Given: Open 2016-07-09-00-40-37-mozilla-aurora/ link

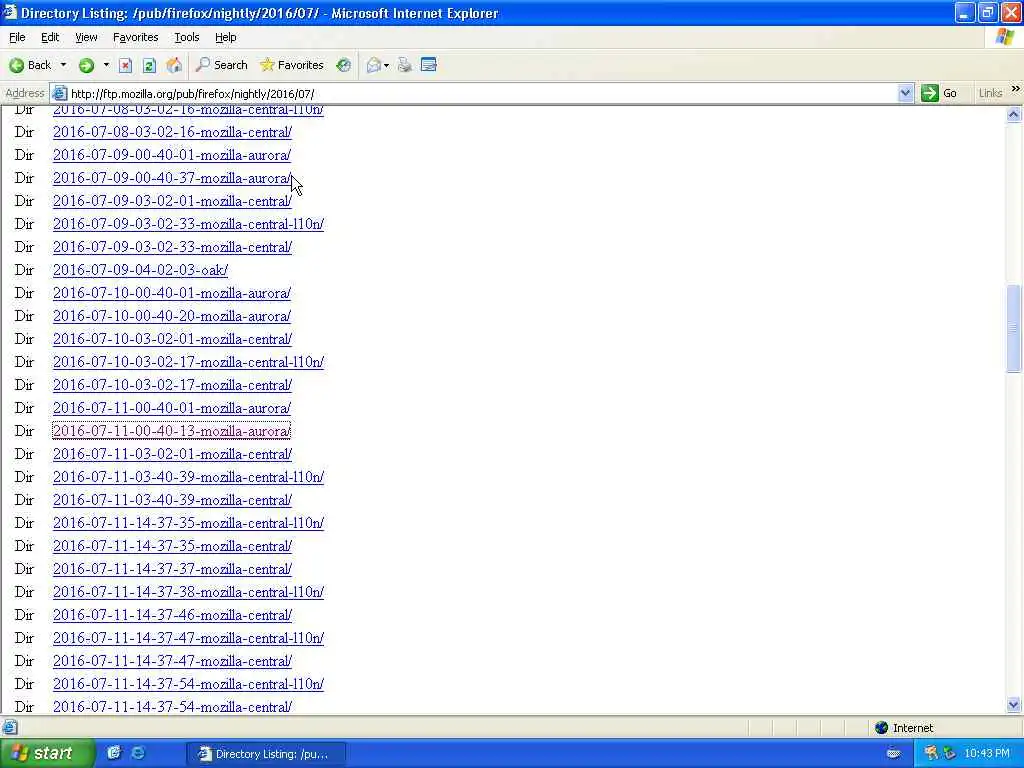Looking at the screenshot, I should click(x=172, y=178).
